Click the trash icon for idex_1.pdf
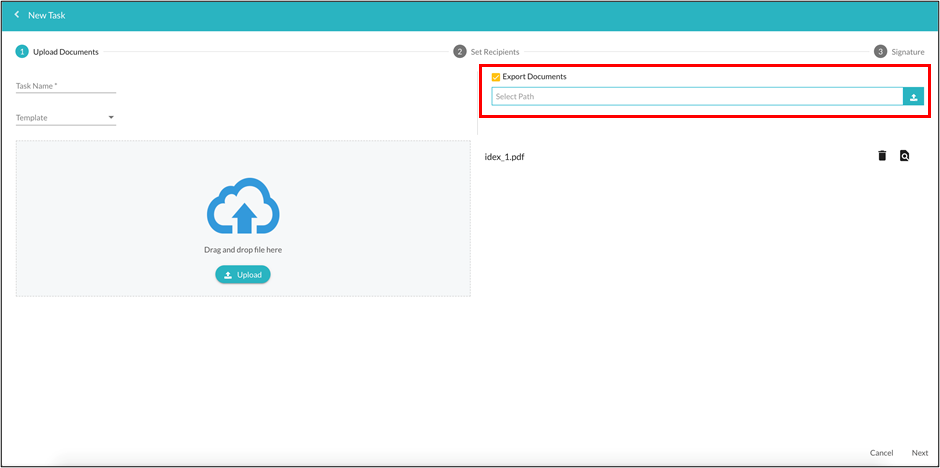Screen dimensions: 940x468 click(x=882, y=156)
